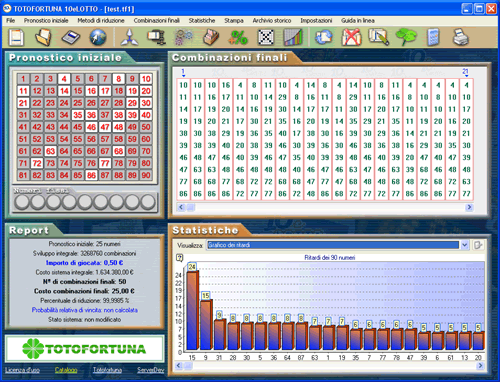
Task: Open the Visualizza dropdown arrow
Action: (x=465, y=245)
